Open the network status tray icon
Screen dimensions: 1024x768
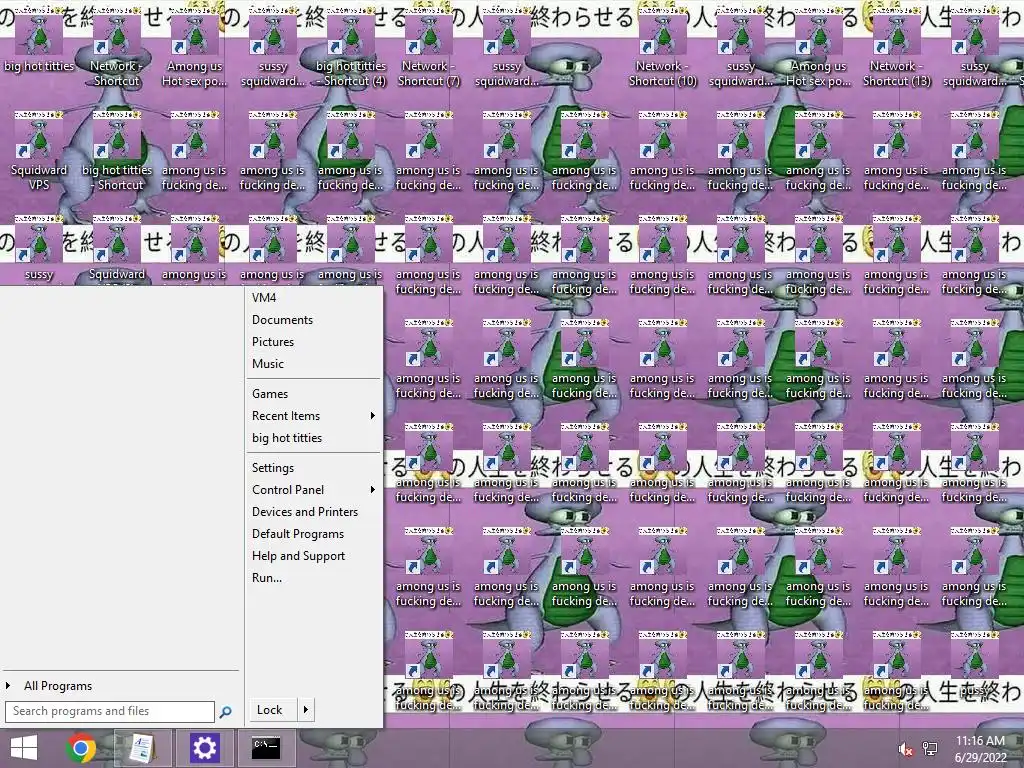(x=930, y=749)
